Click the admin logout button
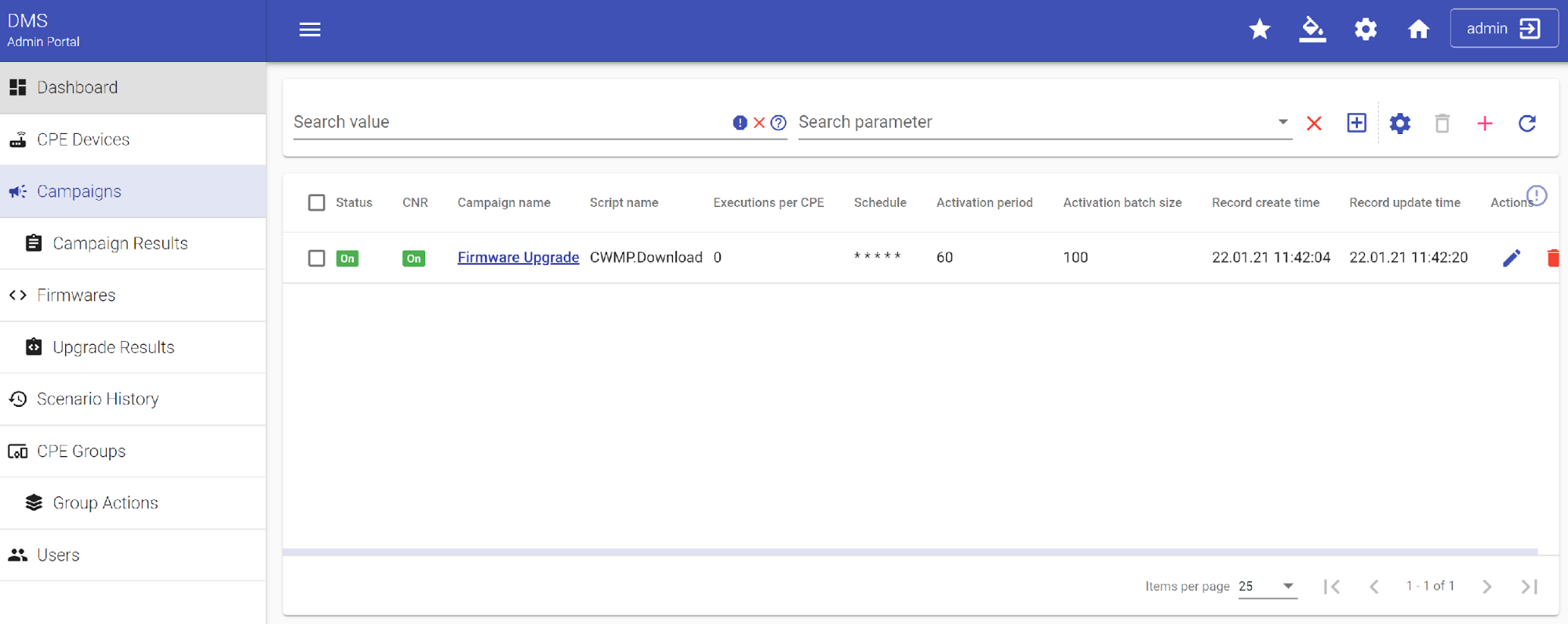The height and width of the screenshot is (624, 1568). click(1503, 29)
